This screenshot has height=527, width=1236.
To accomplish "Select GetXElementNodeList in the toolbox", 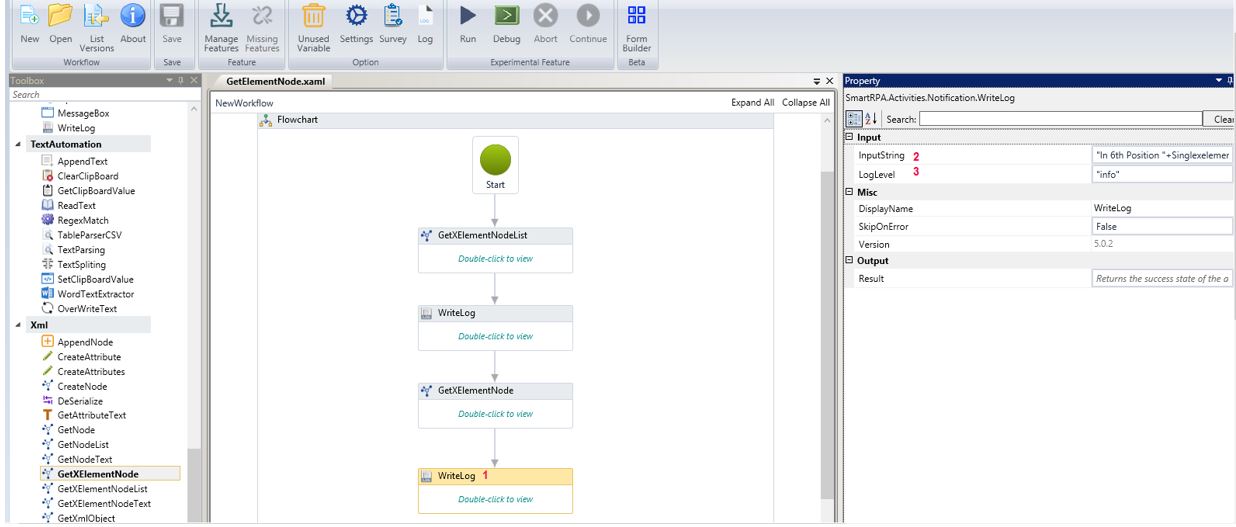I will tap(95, 489).
